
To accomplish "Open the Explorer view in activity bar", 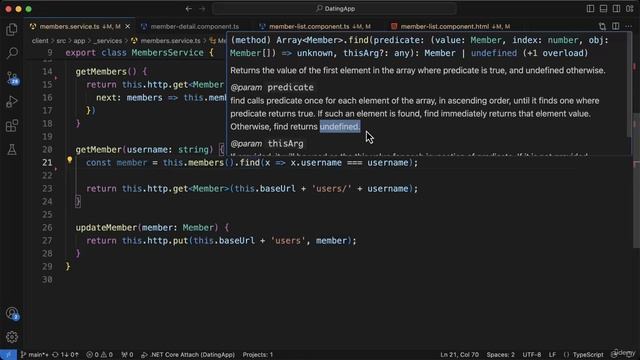I will coord(12,29).
